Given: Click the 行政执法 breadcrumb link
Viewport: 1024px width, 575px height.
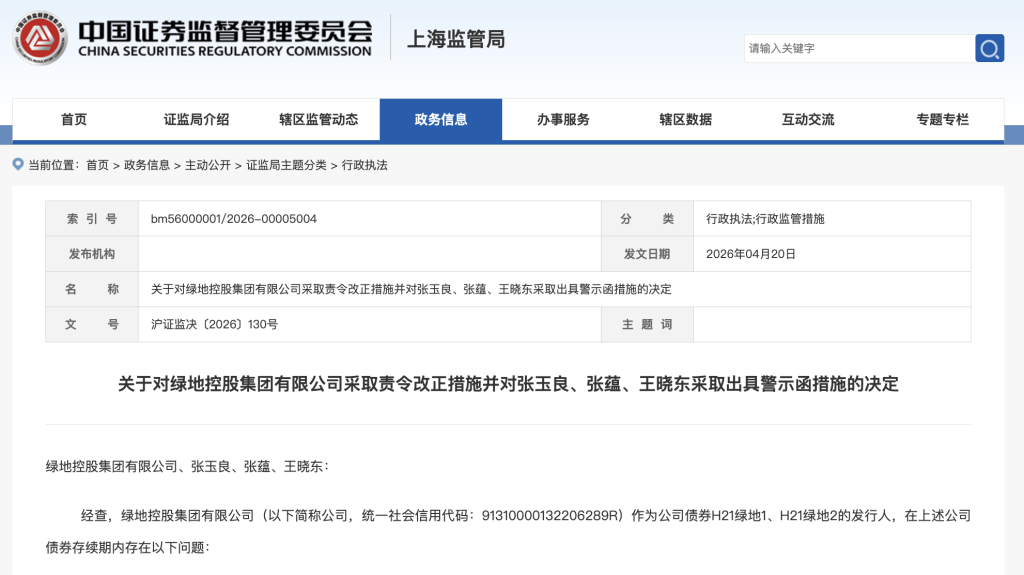Looking at the screenshot, I should 364,165.
